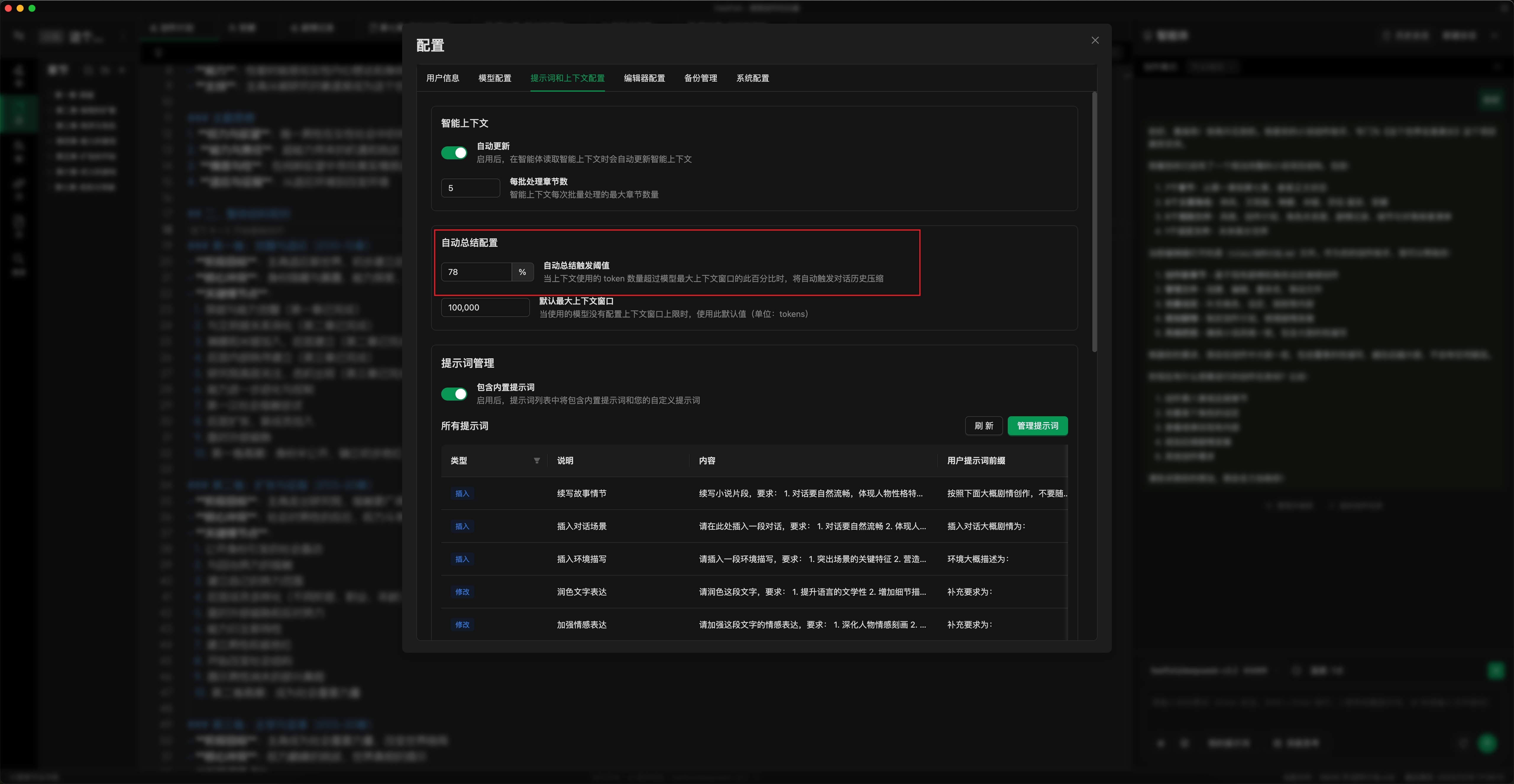
Task: Switch to the 用户信息 tab
Action: click(443, 78)
